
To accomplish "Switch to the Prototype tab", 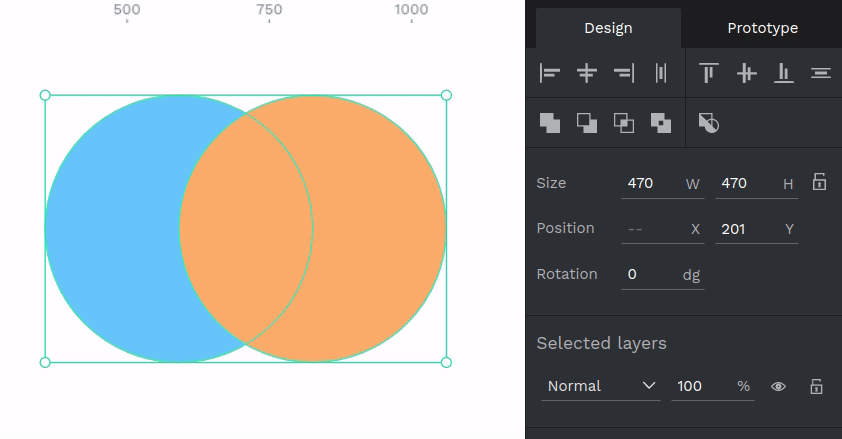I will (762, 28).
